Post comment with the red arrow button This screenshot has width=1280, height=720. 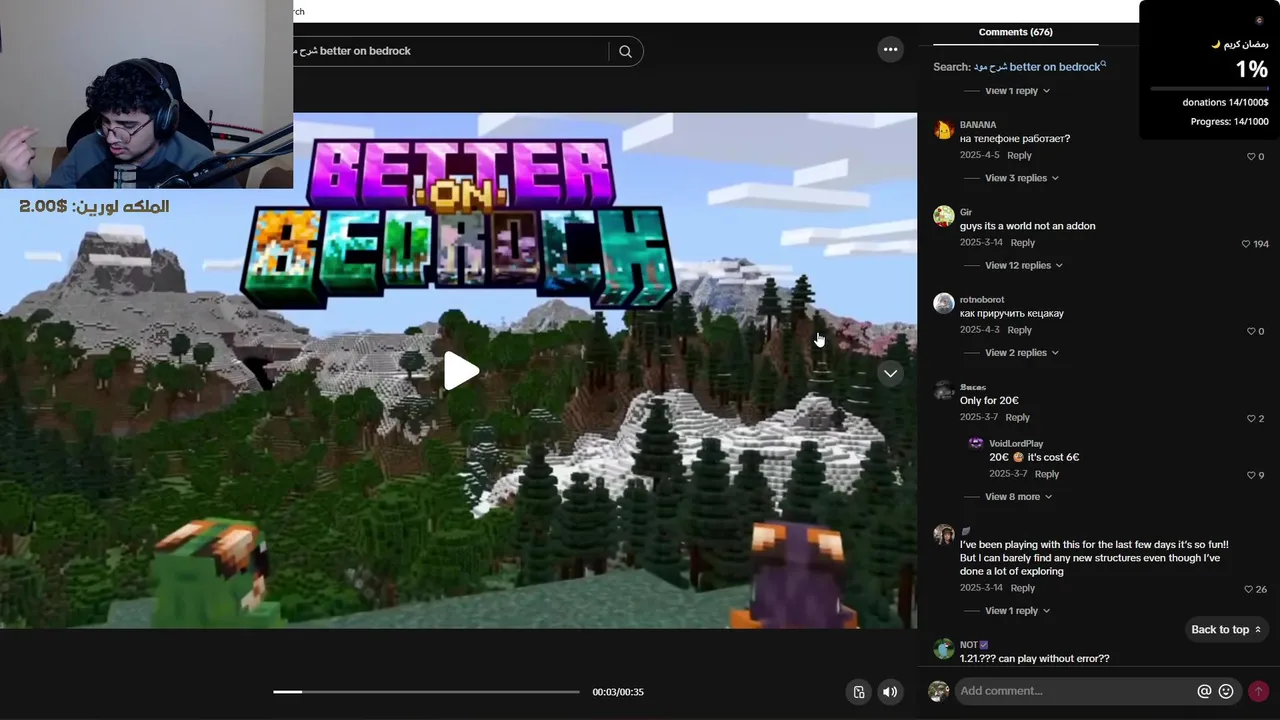(x=1258, y=691)
